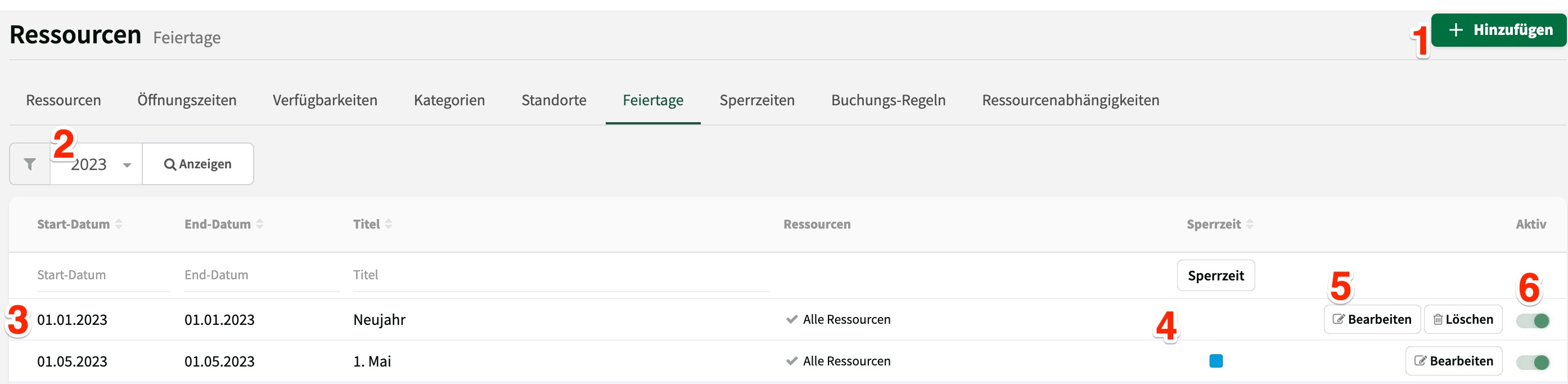Screen dimensions: 1568x384
Task: Click the checkmark icon beside Alle Ressourcen for Neujahr
Action: coord(791,319)
